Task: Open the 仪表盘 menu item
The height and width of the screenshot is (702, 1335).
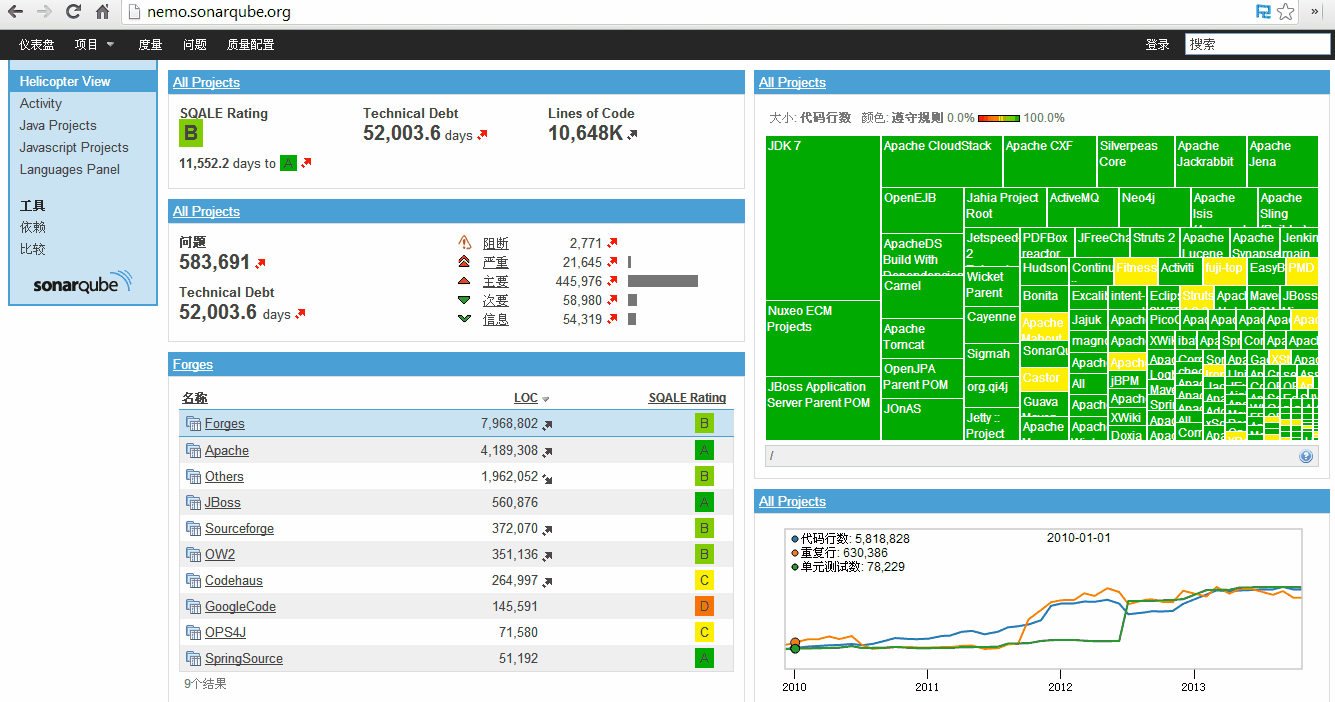Action: click(x=37, y=44)
